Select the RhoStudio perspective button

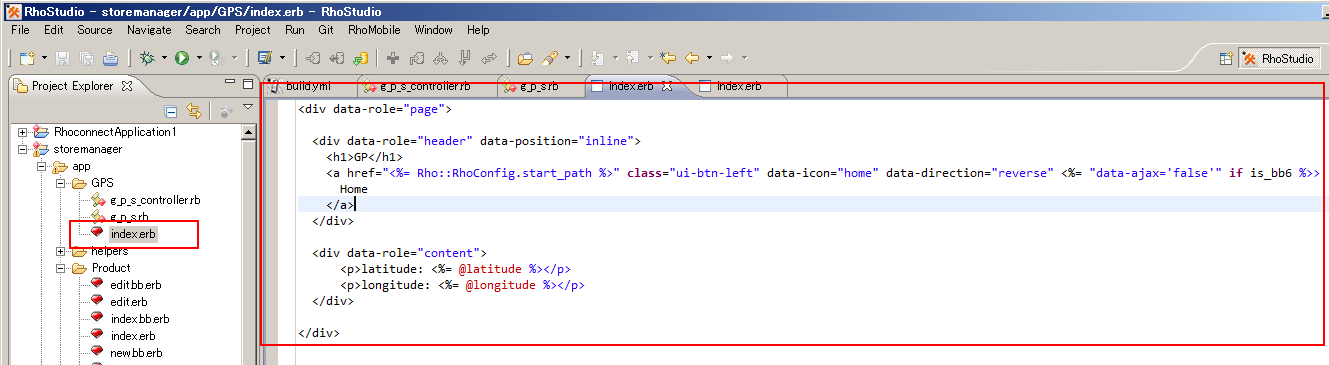pyautogui.click(x=1279, y=59)
